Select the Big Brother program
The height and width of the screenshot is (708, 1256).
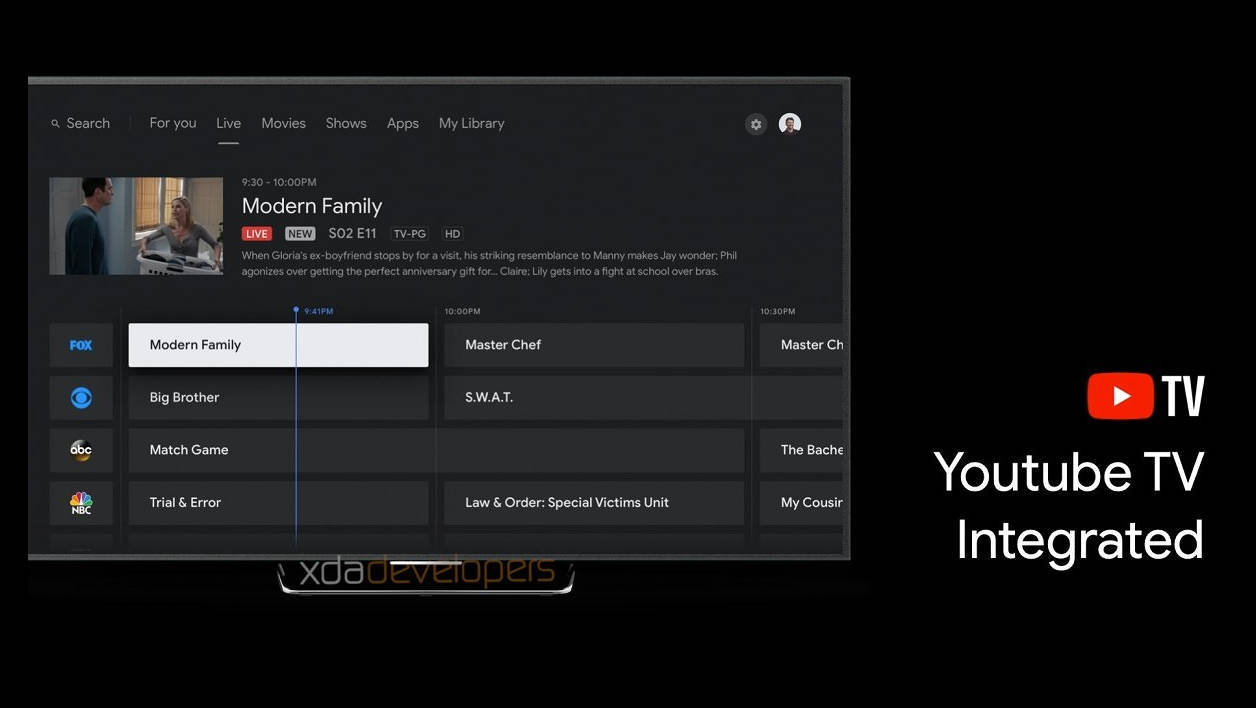(278, 398)
